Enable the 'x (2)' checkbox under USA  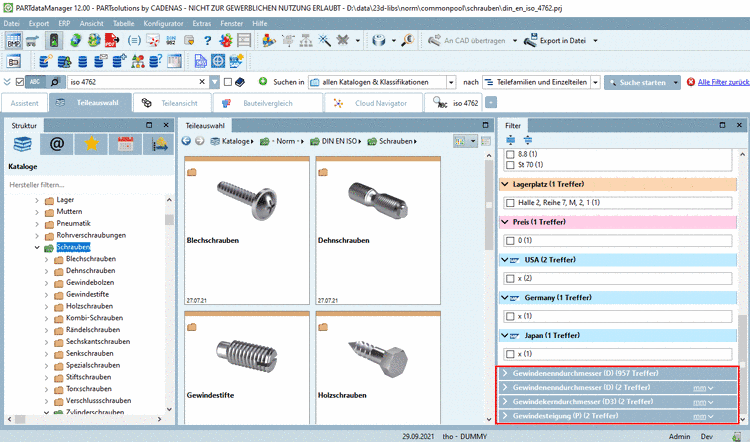pos(510,278)
